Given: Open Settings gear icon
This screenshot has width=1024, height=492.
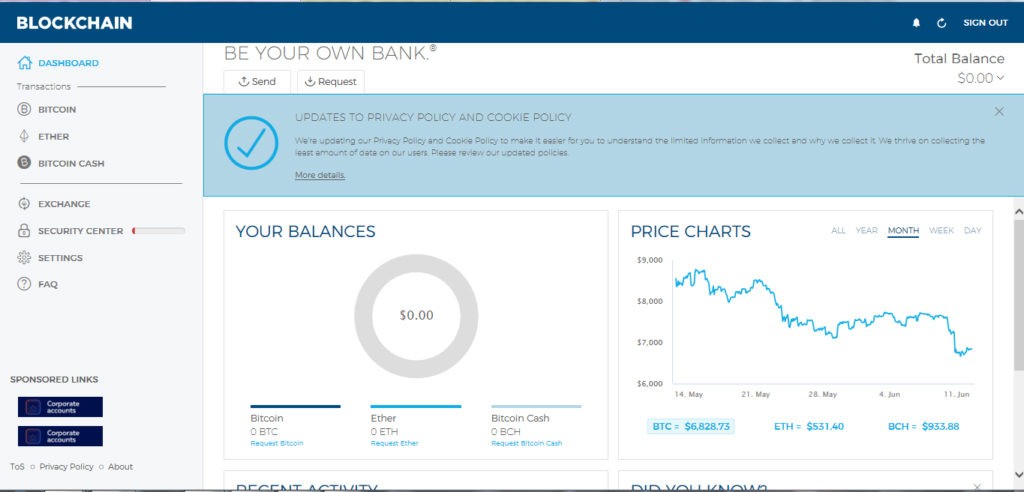Looking at the screenshot, I should point(24,257).
